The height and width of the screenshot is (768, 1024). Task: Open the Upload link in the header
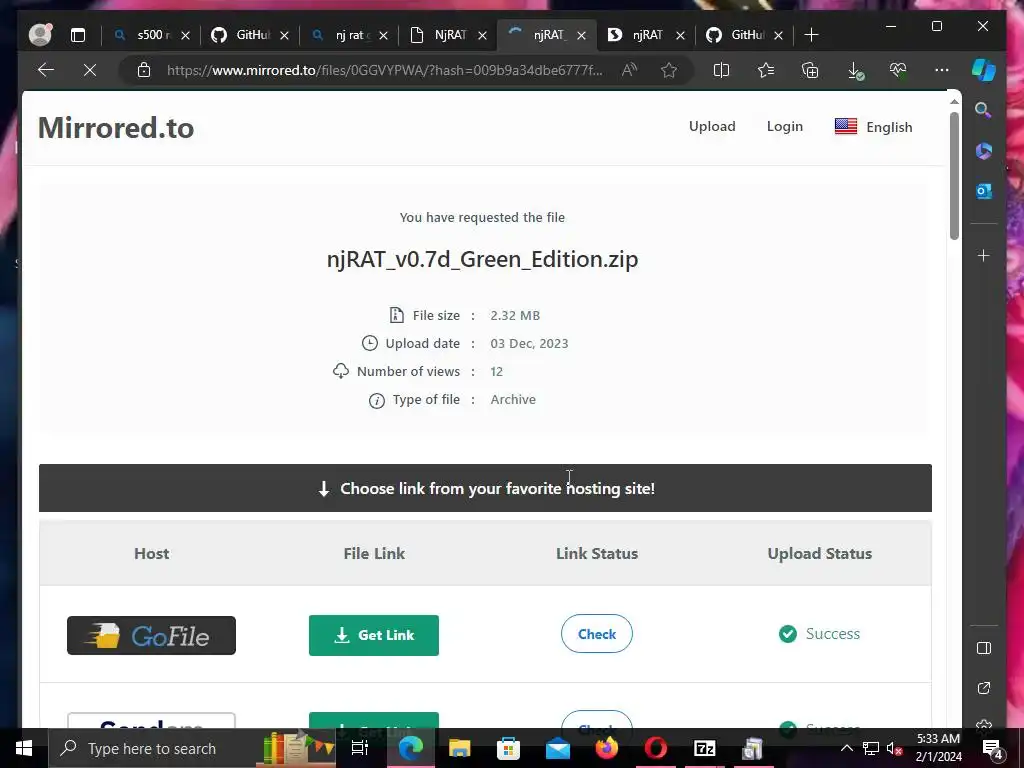712,126
